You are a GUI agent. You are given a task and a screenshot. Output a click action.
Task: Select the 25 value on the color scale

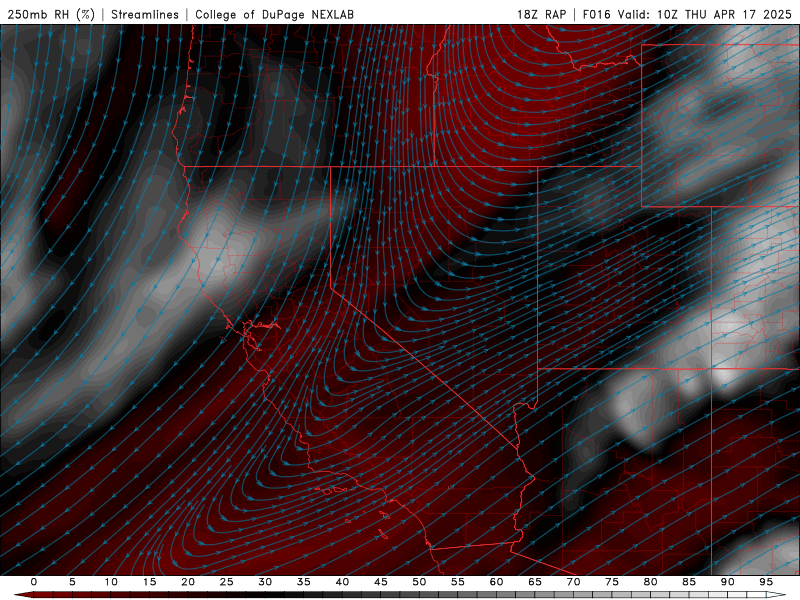tap(227, 582)
